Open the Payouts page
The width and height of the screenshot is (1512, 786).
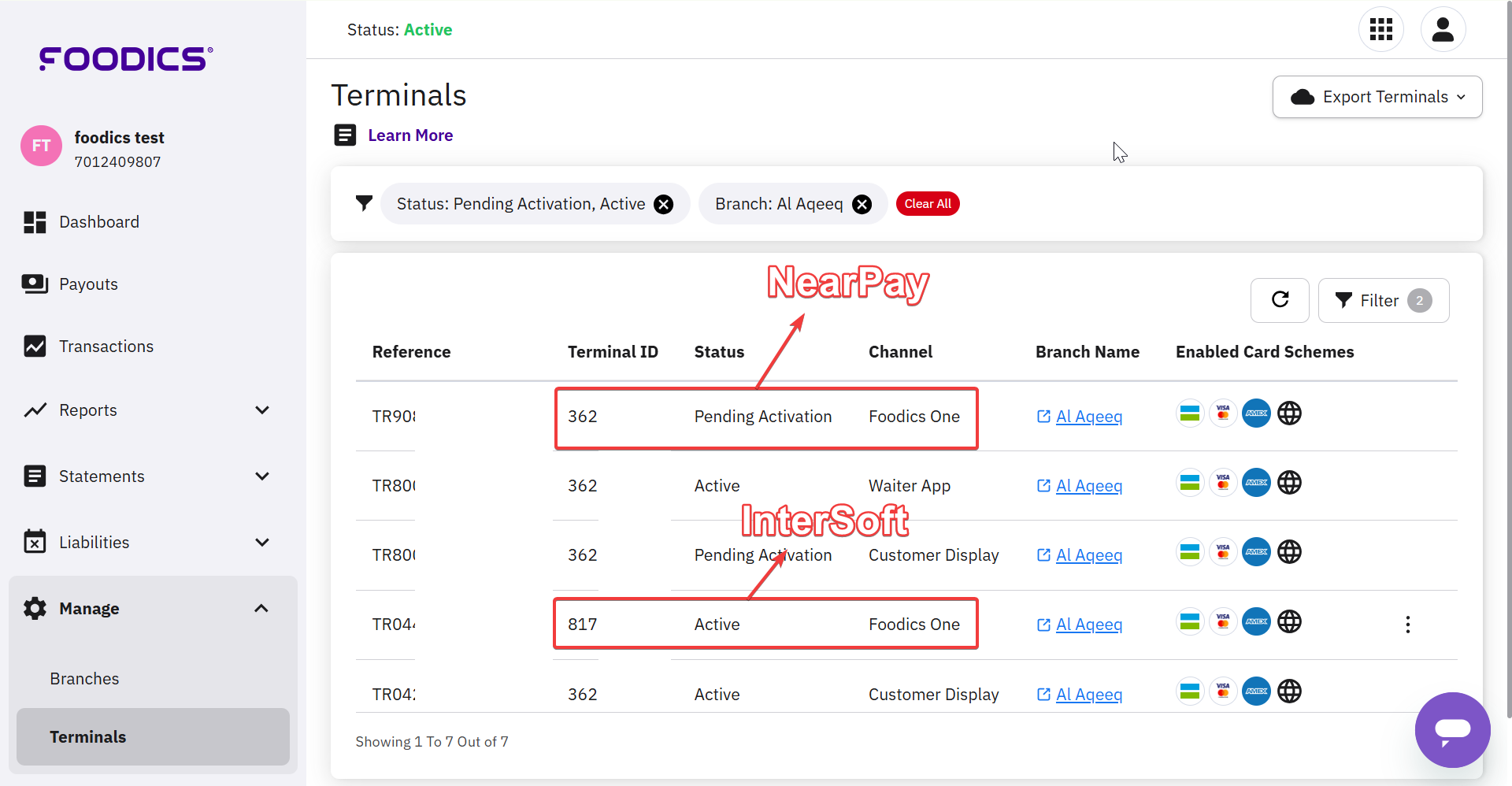coord(88,284)
